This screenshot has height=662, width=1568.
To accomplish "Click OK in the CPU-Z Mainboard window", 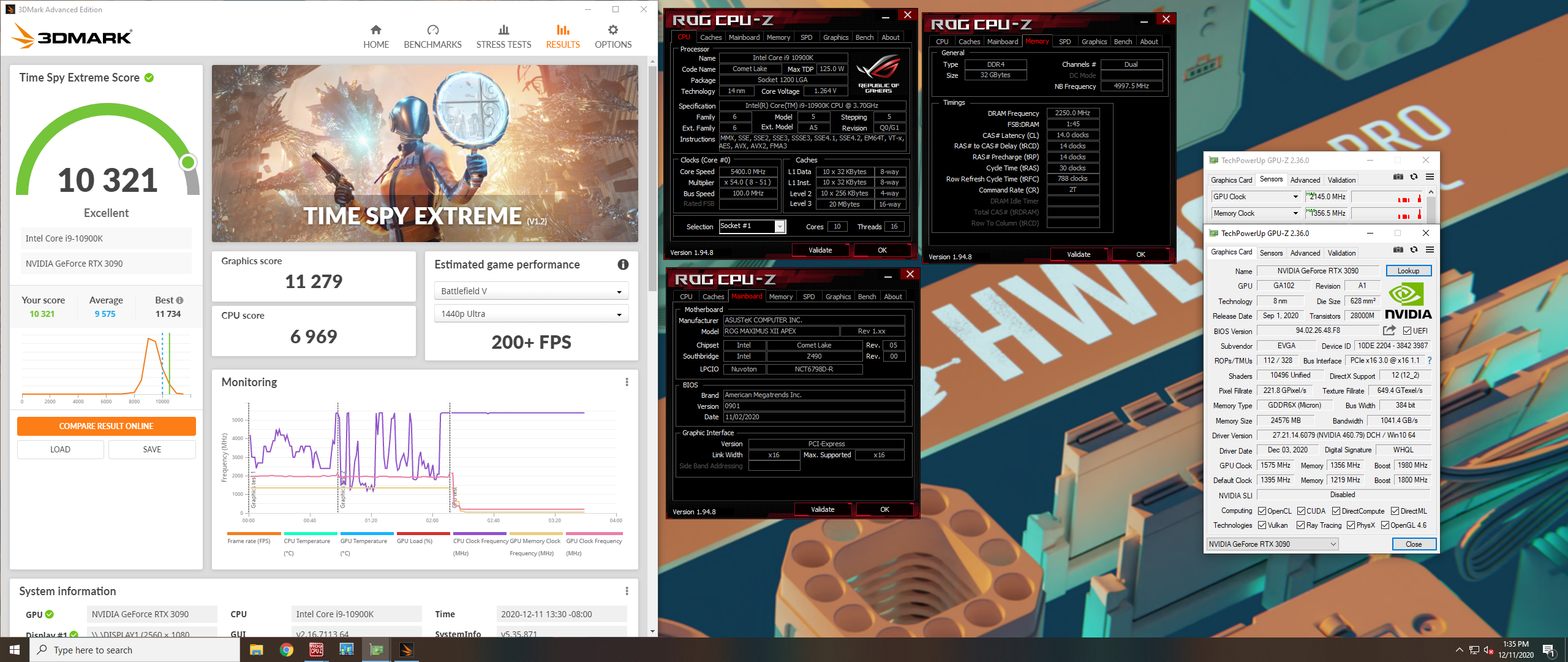I will pyautogui.click(x=884, y=509).
